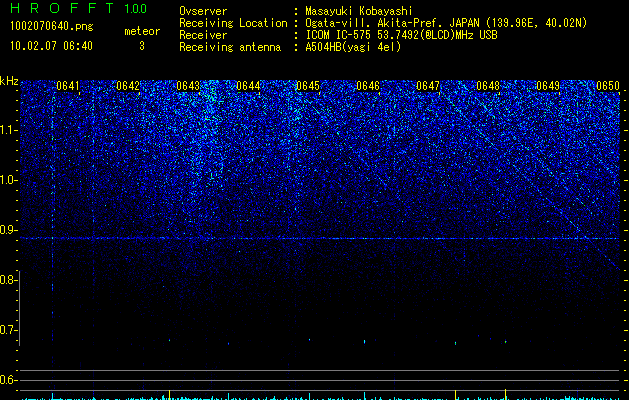The width and height of the screenshot is (629, 400).
Task: Select observer name Masayuki Kobayashi
Action: 359,11
